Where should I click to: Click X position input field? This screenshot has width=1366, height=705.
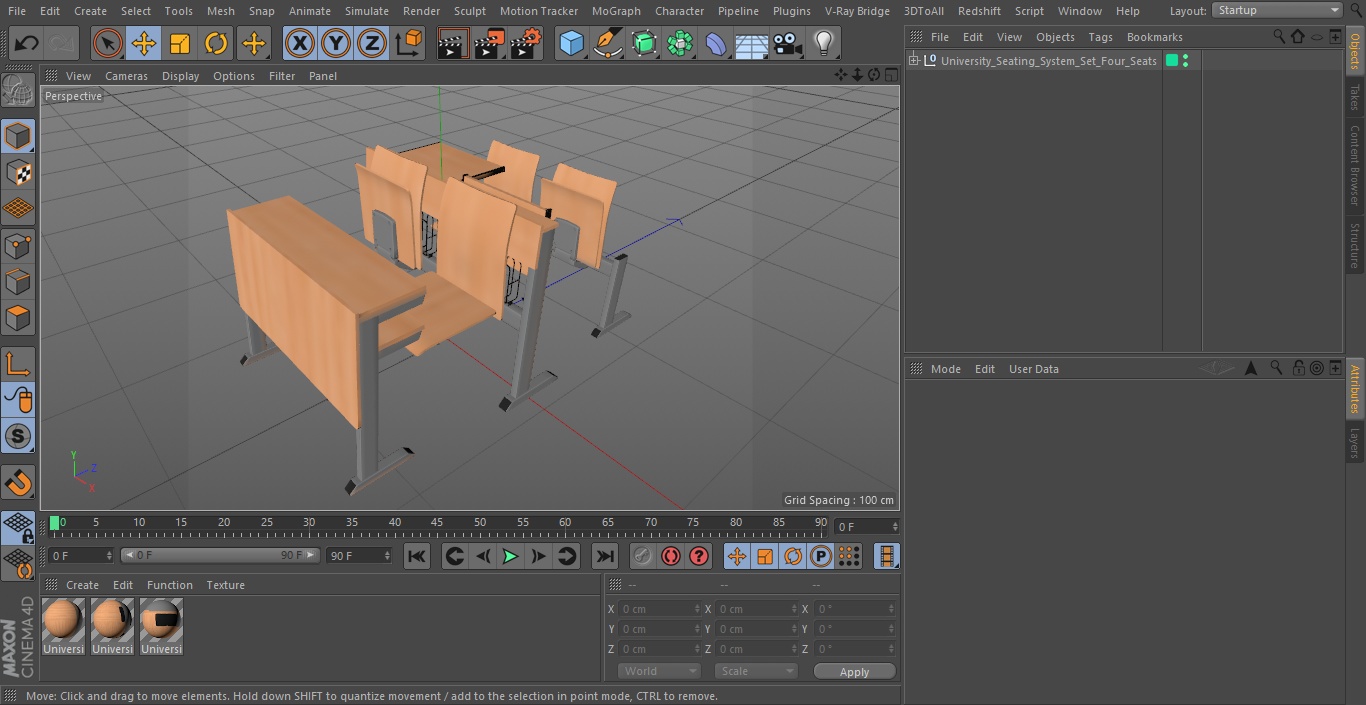tap(660, 609)
